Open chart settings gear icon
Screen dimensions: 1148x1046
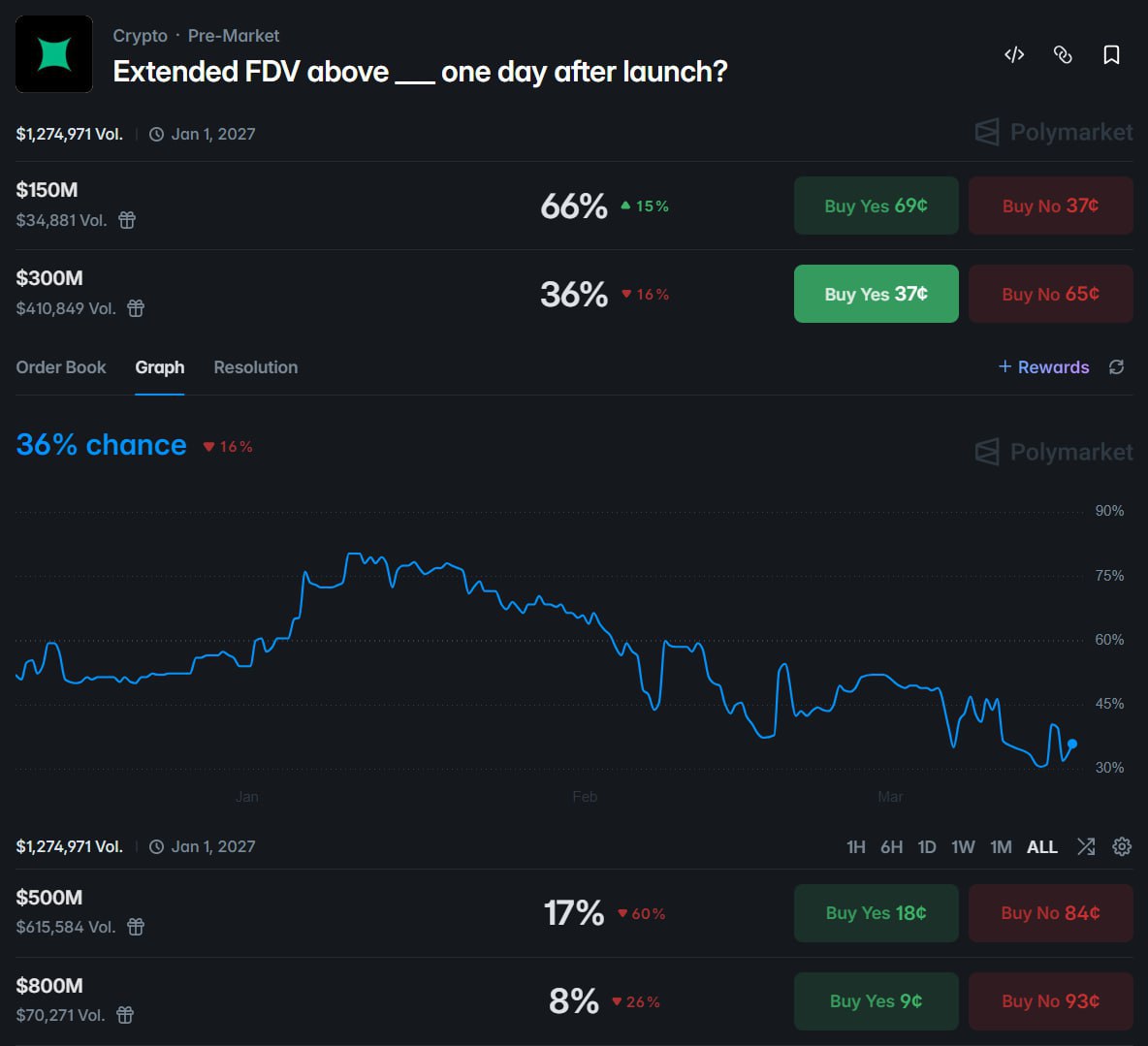[x=1122, y=846]
